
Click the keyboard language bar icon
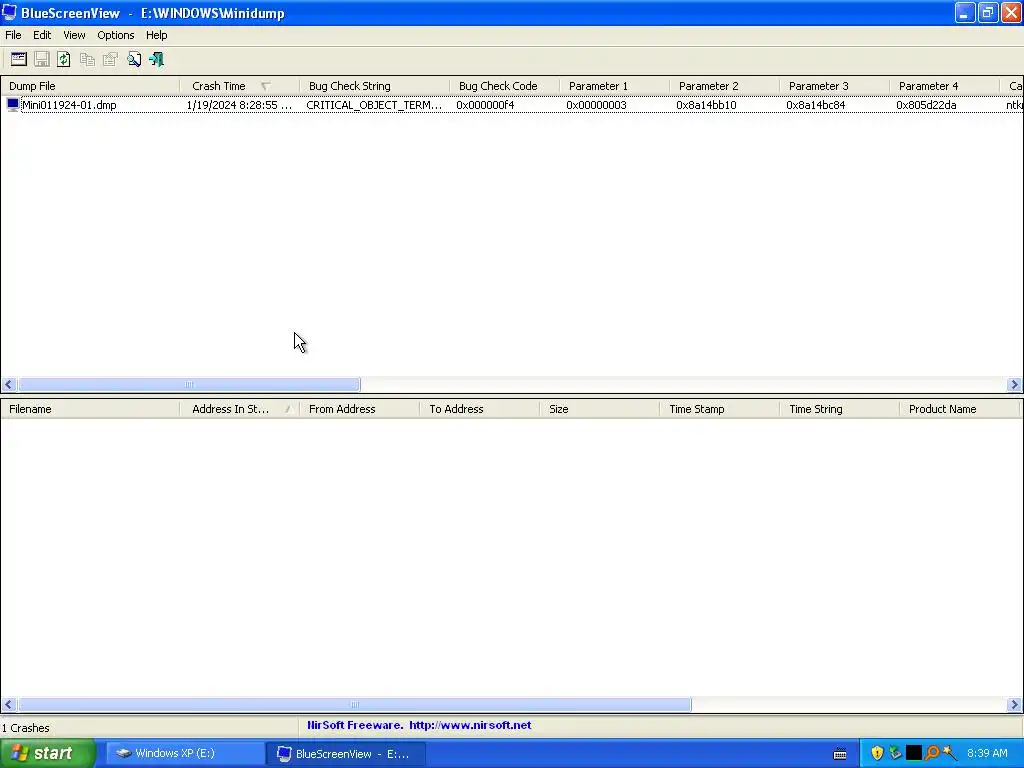click(840, 754)
